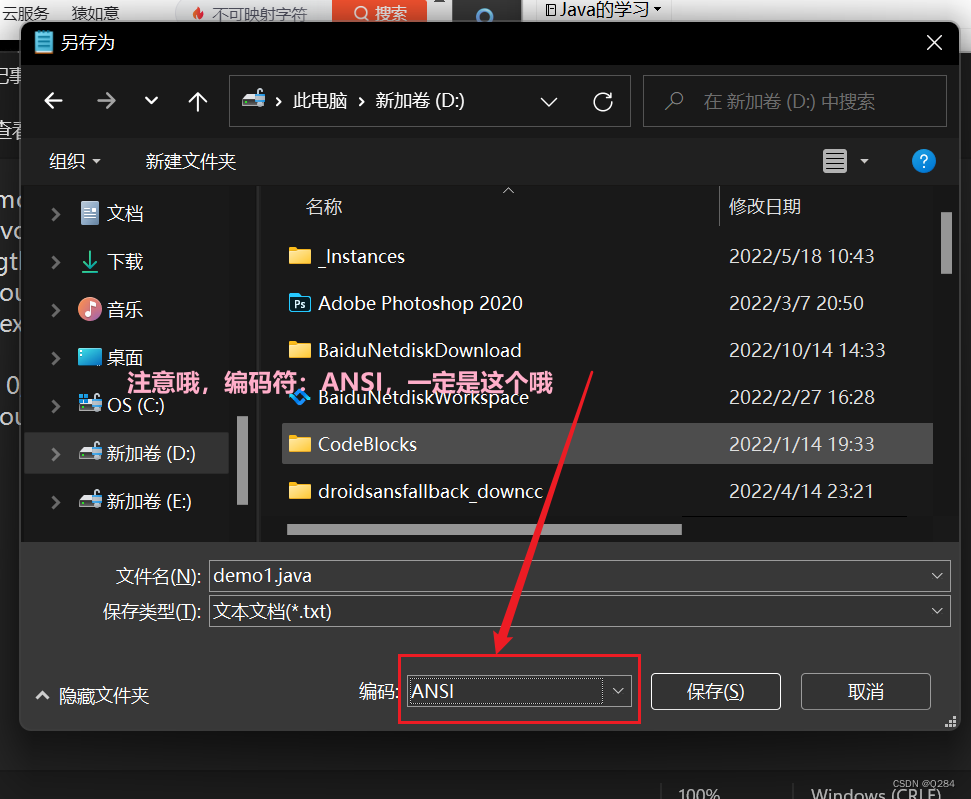Click the refresh icon in address bar
The height and width of the screenshot is (799, 971).
click(x=603, y=101)
